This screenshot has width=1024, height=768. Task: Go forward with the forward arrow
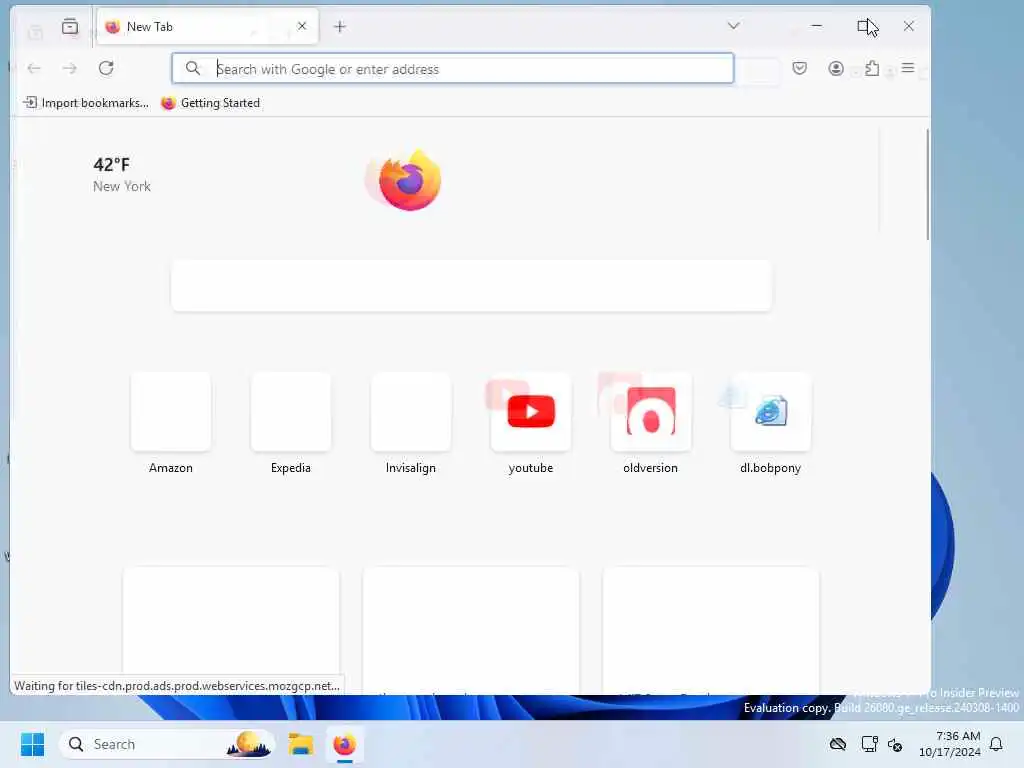[x=70, y=69]
